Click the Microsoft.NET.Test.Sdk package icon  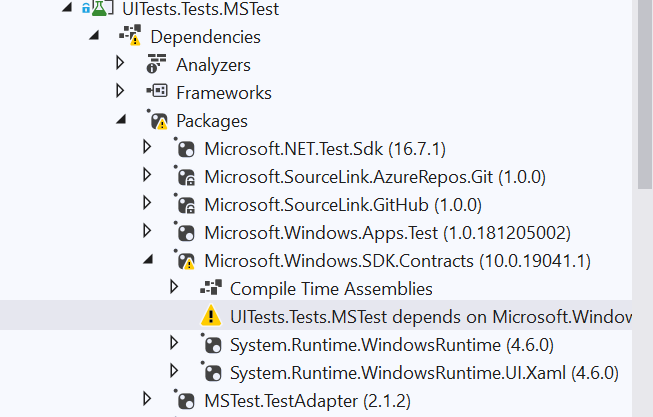coord(184,149)
